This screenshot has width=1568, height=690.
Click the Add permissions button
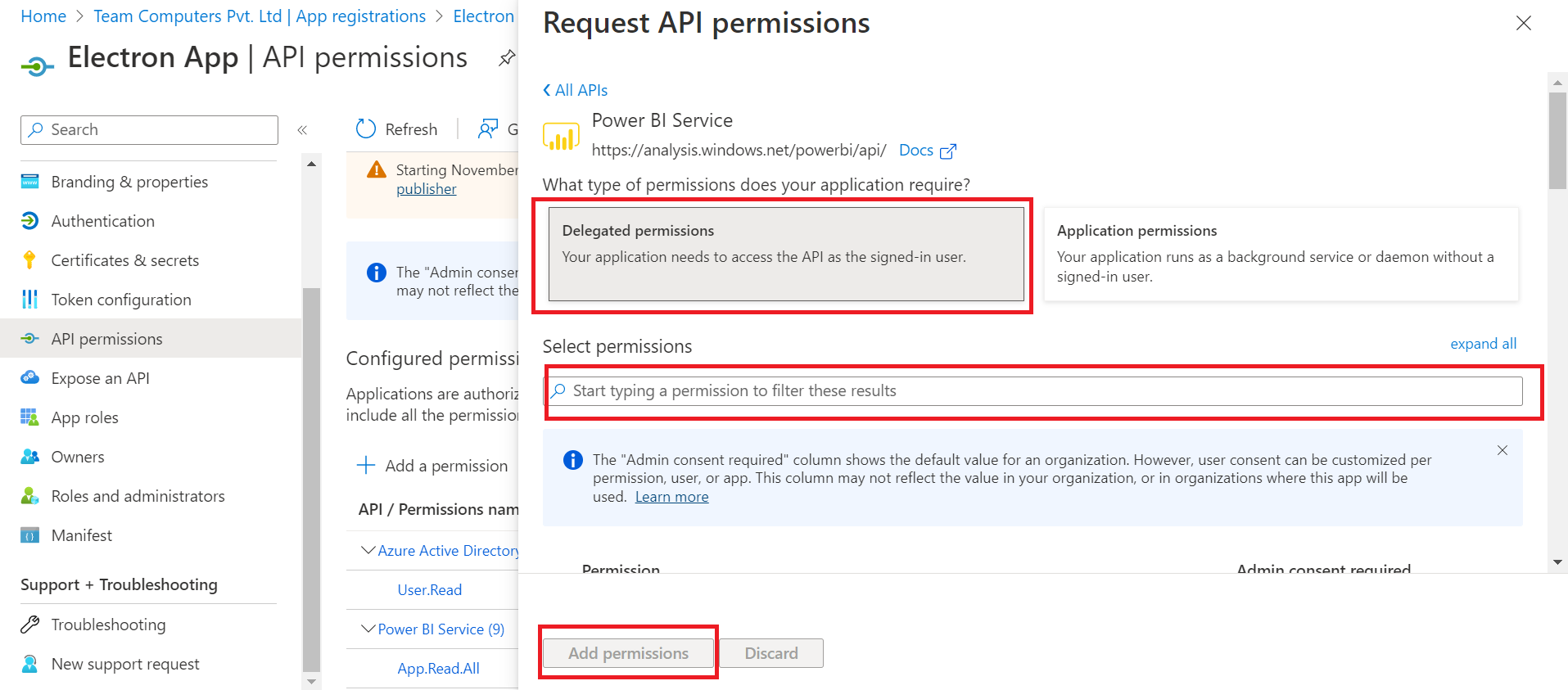pos(628,653)
